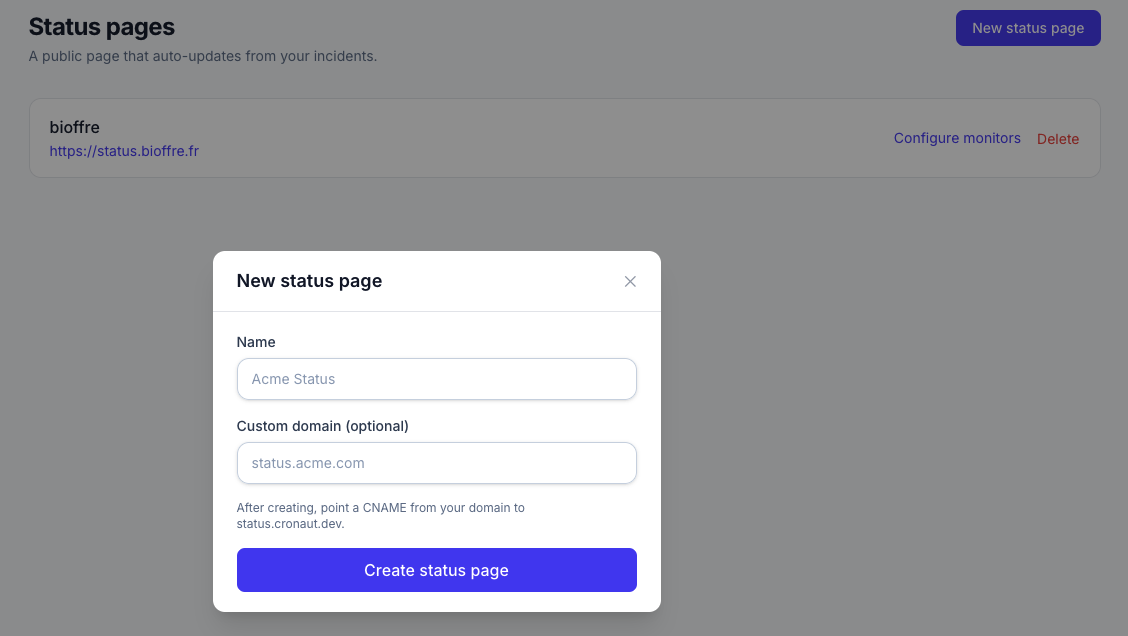Click the Status pages heading

[x=101, y=27]
